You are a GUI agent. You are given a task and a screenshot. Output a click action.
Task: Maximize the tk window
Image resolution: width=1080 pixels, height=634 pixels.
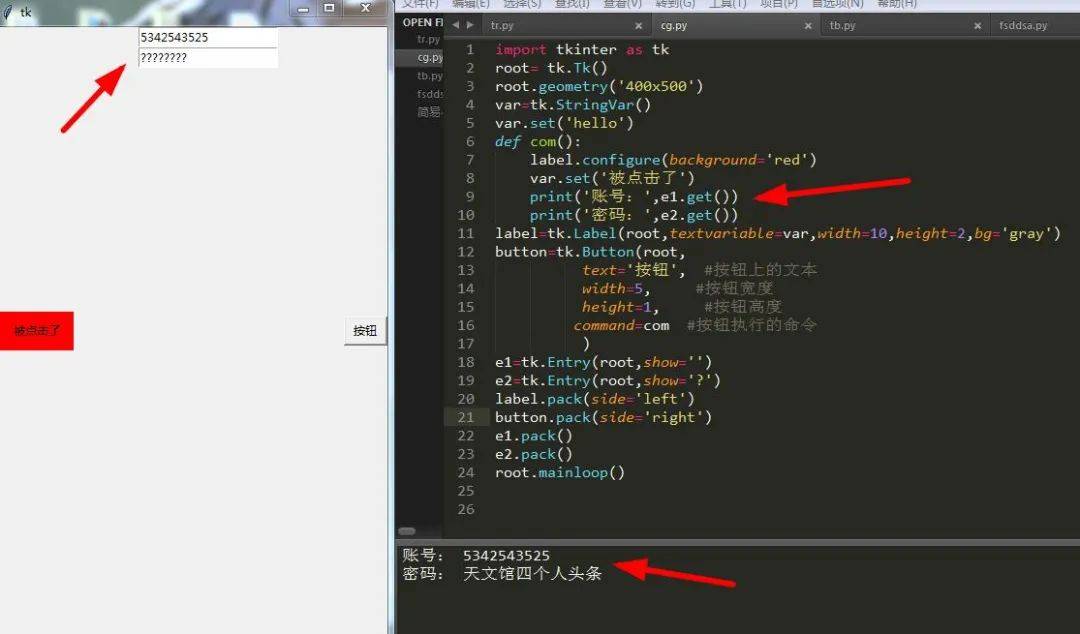329,8
